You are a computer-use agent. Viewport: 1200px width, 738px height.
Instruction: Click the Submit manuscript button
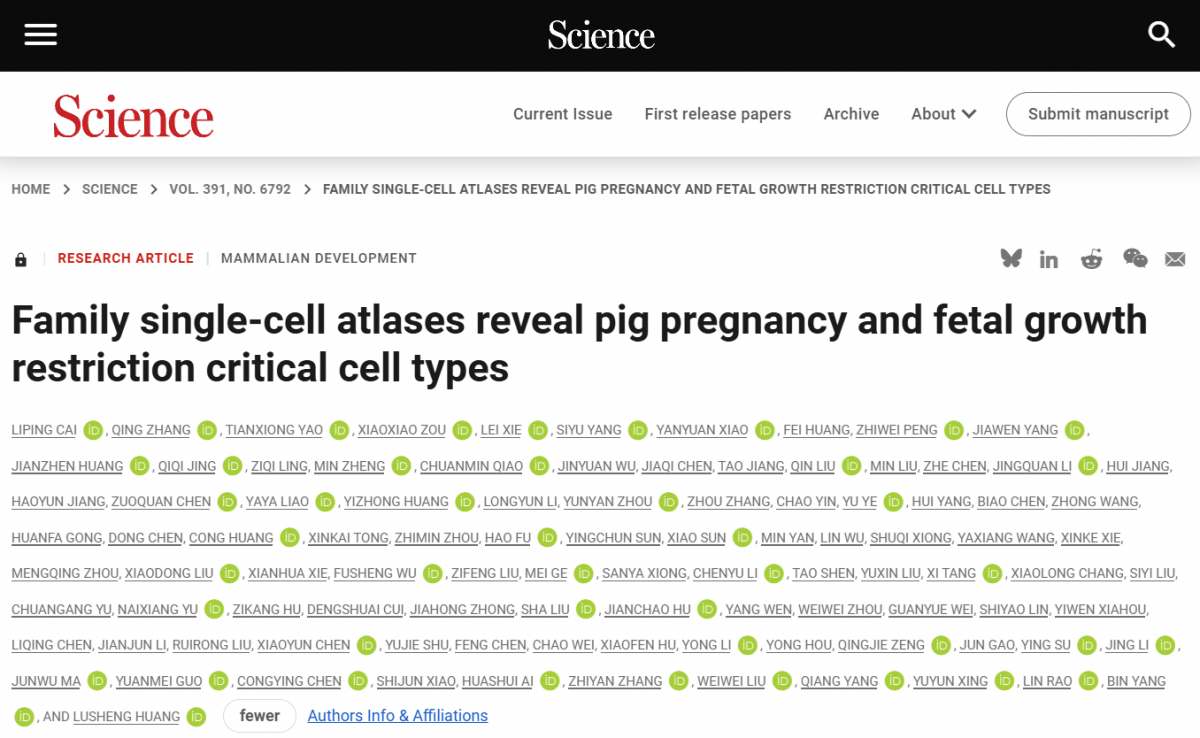point(1097,114)
